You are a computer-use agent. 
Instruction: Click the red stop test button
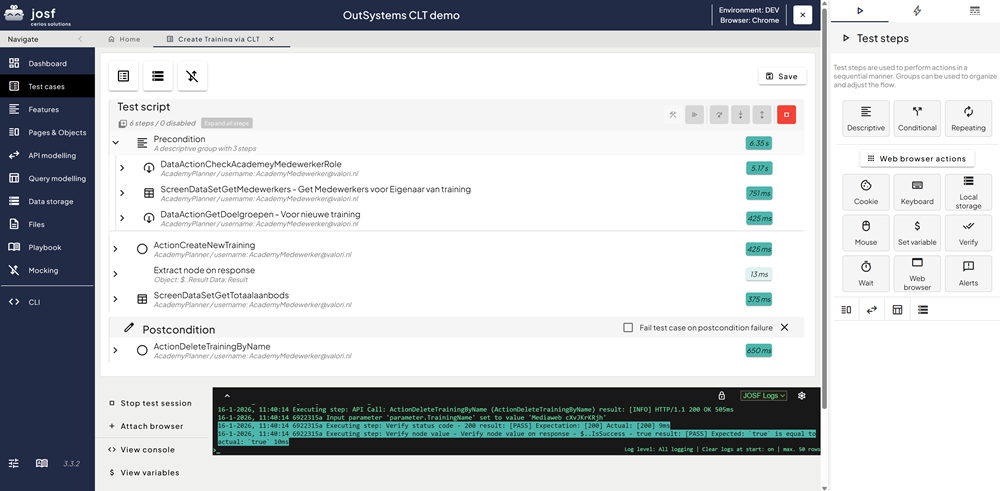(786, 115)
